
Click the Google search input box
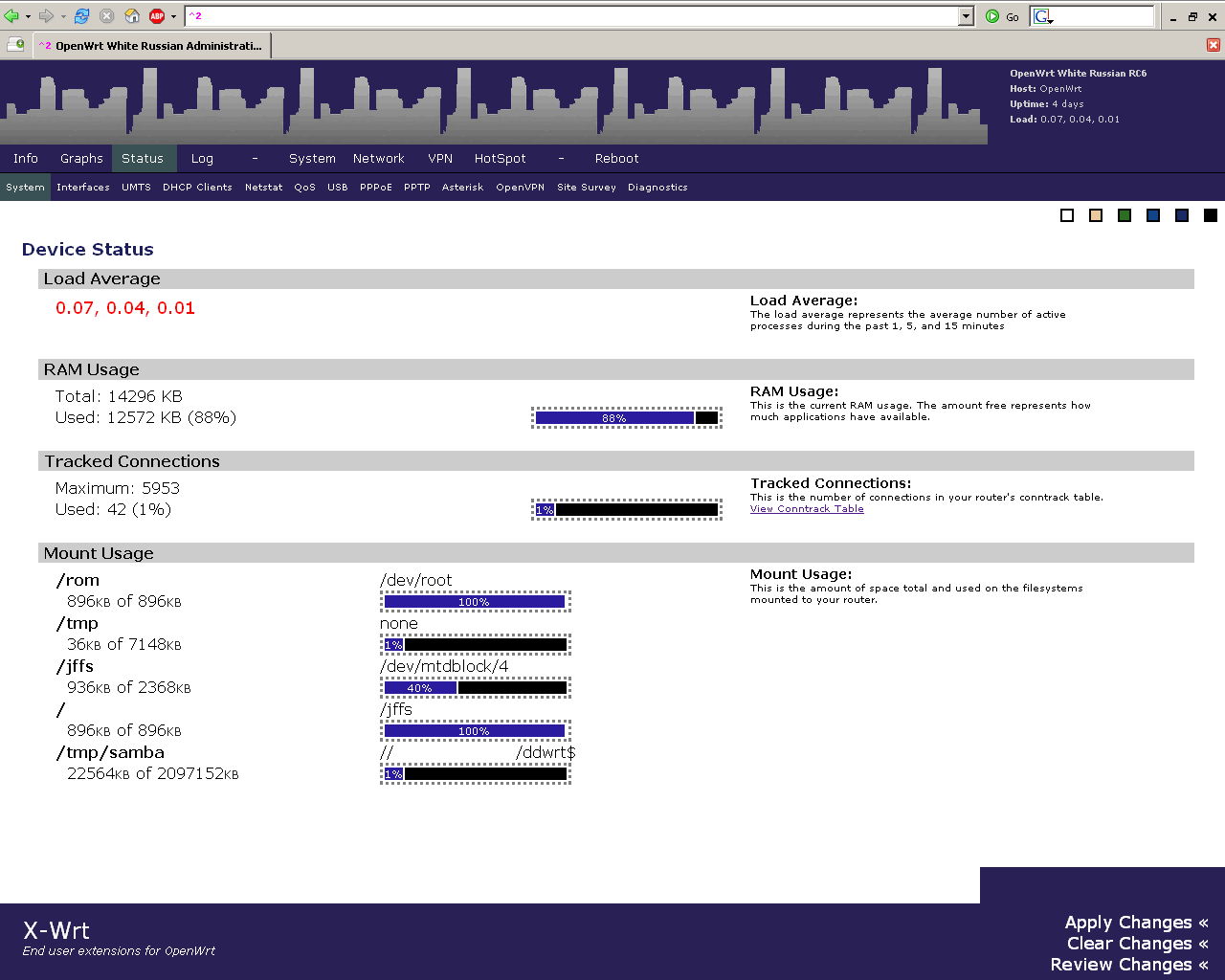pos(1104,16)
